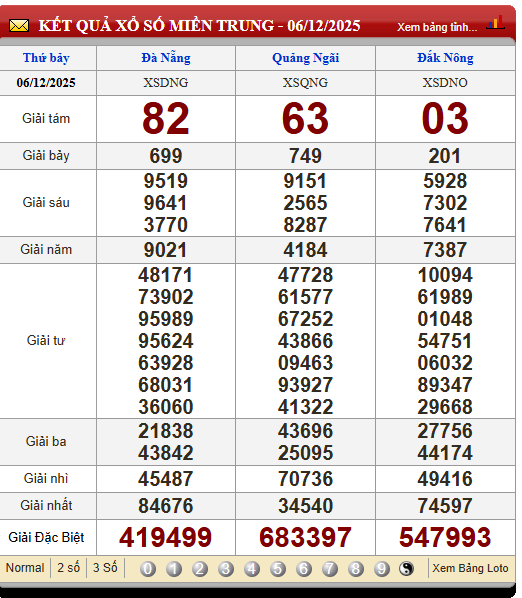Switch to 2 số view tab

click(x=69, y=568)
